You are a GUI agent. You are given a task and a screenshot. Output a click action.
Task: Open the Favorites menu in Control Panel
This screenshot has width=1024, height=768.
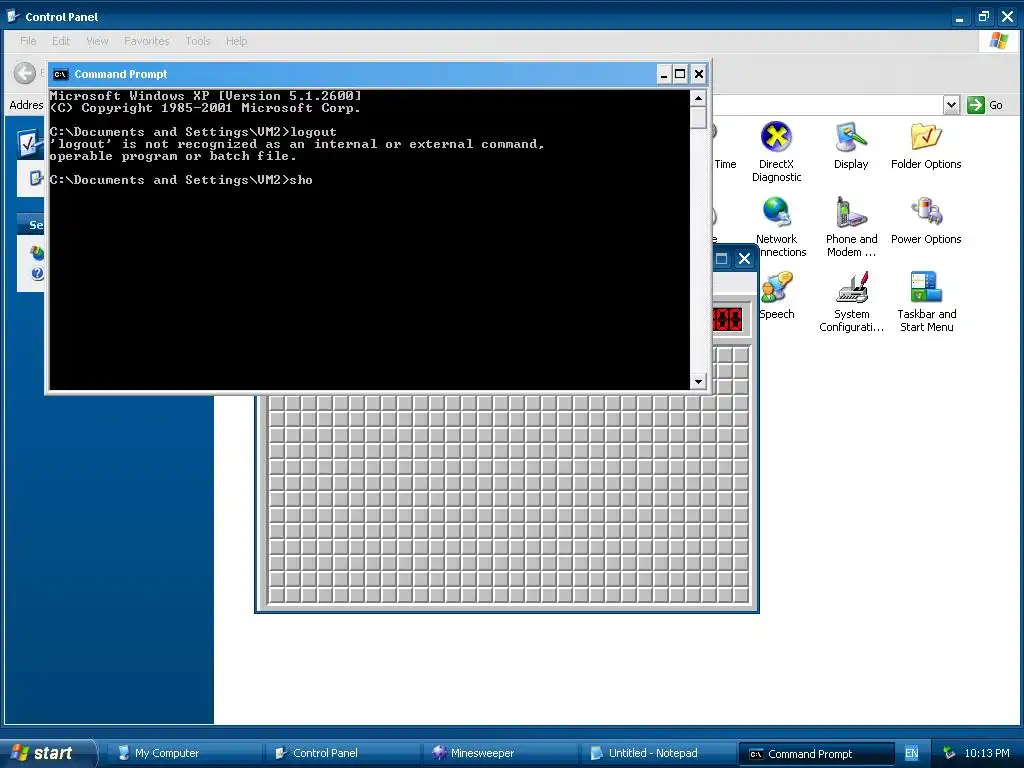coord(146,41)
